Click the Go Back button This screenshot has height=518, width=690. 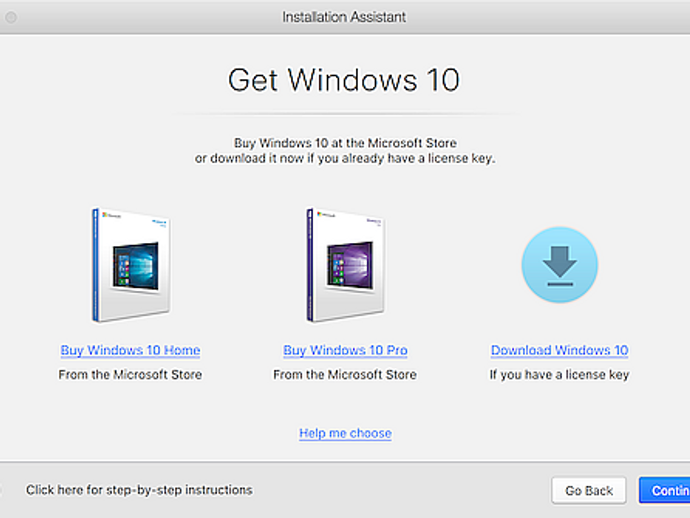[x=589, y=490]
